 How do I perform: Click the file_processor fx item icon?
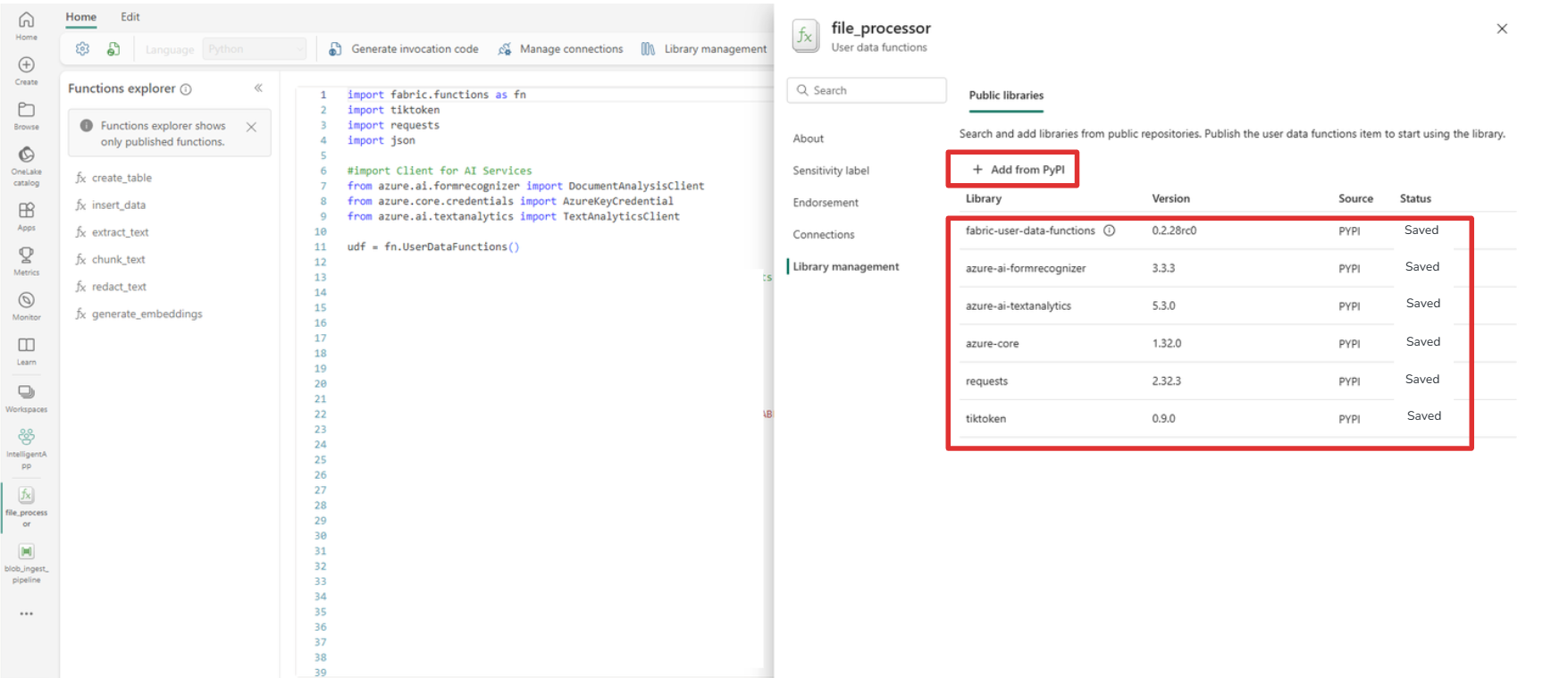[805, 36]
